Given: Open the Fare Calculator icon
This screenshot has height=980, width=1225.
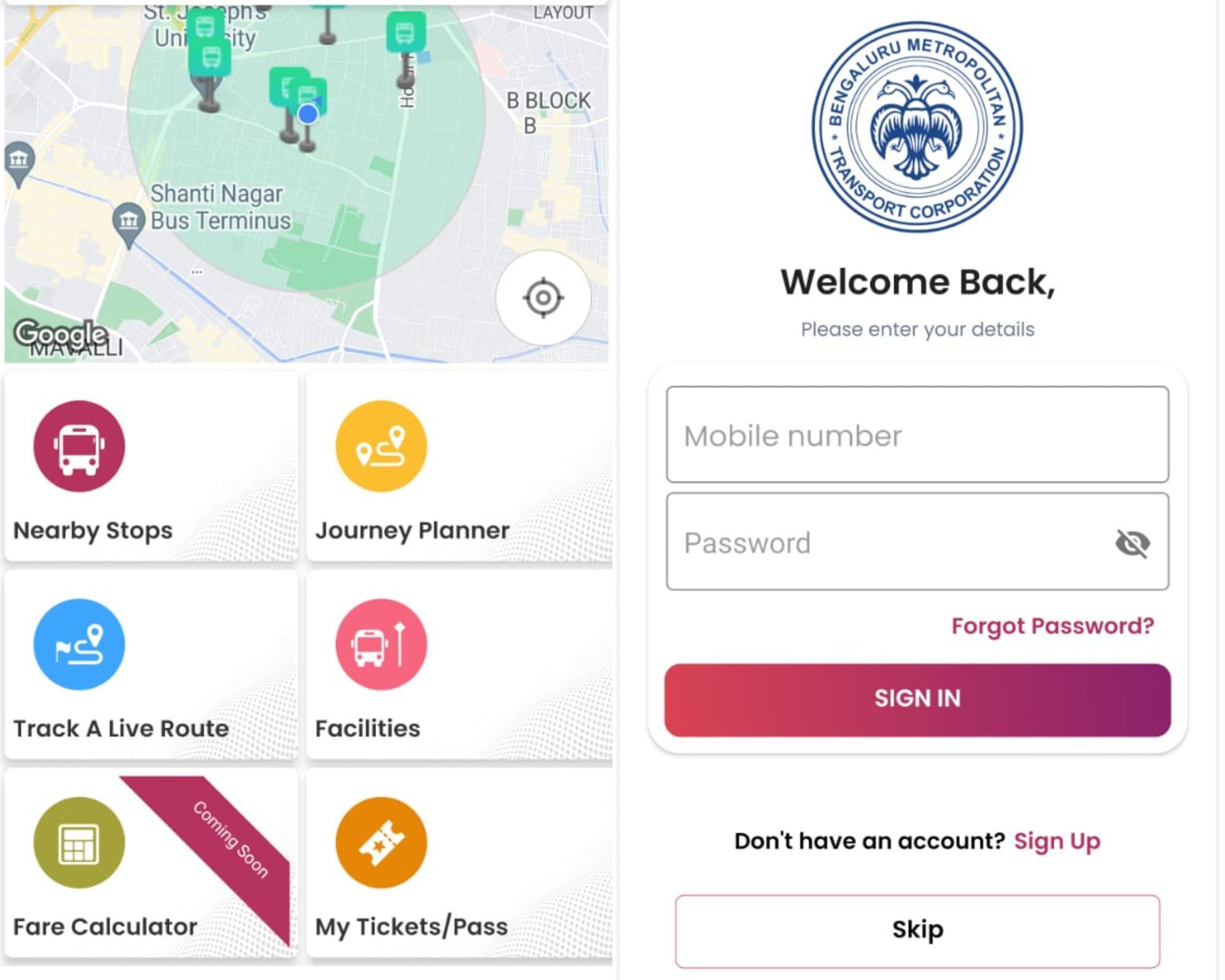Looking at the screenshot, I should pyautogui.click(x=79, y=843).
